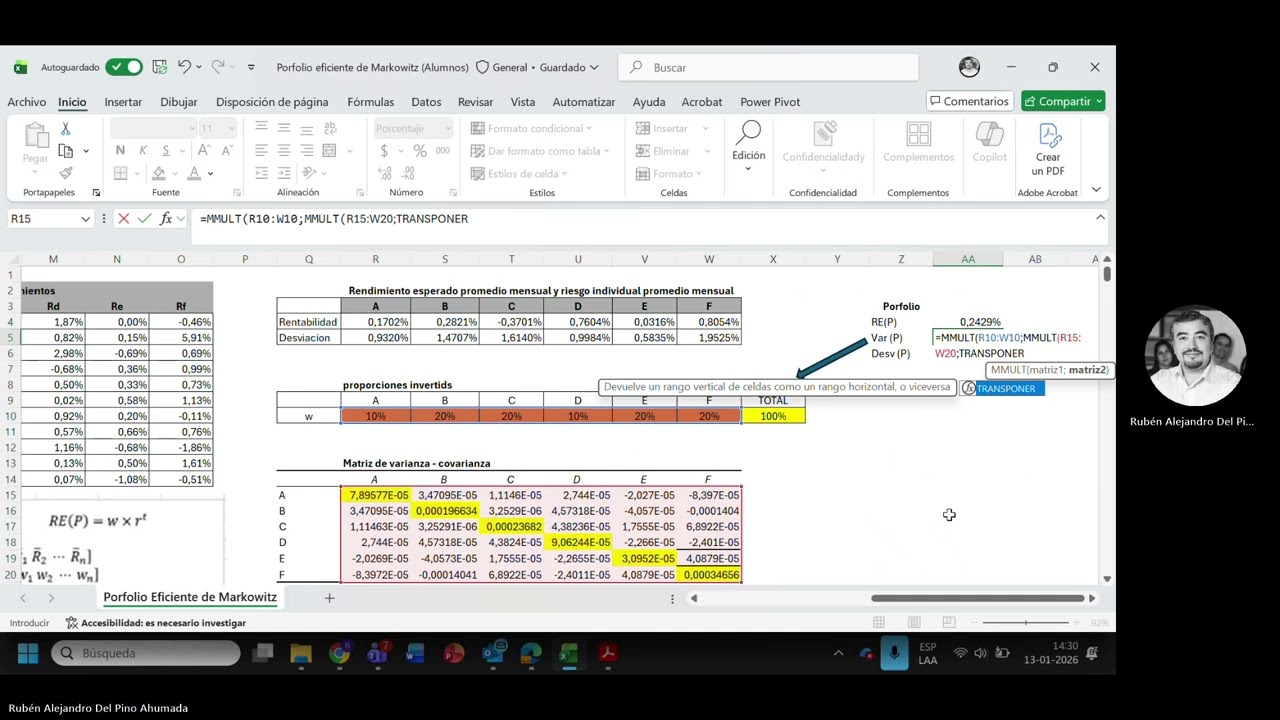The image size is (1280, 720).
Task: Open Windows Start menu
Action: (28, 653)
